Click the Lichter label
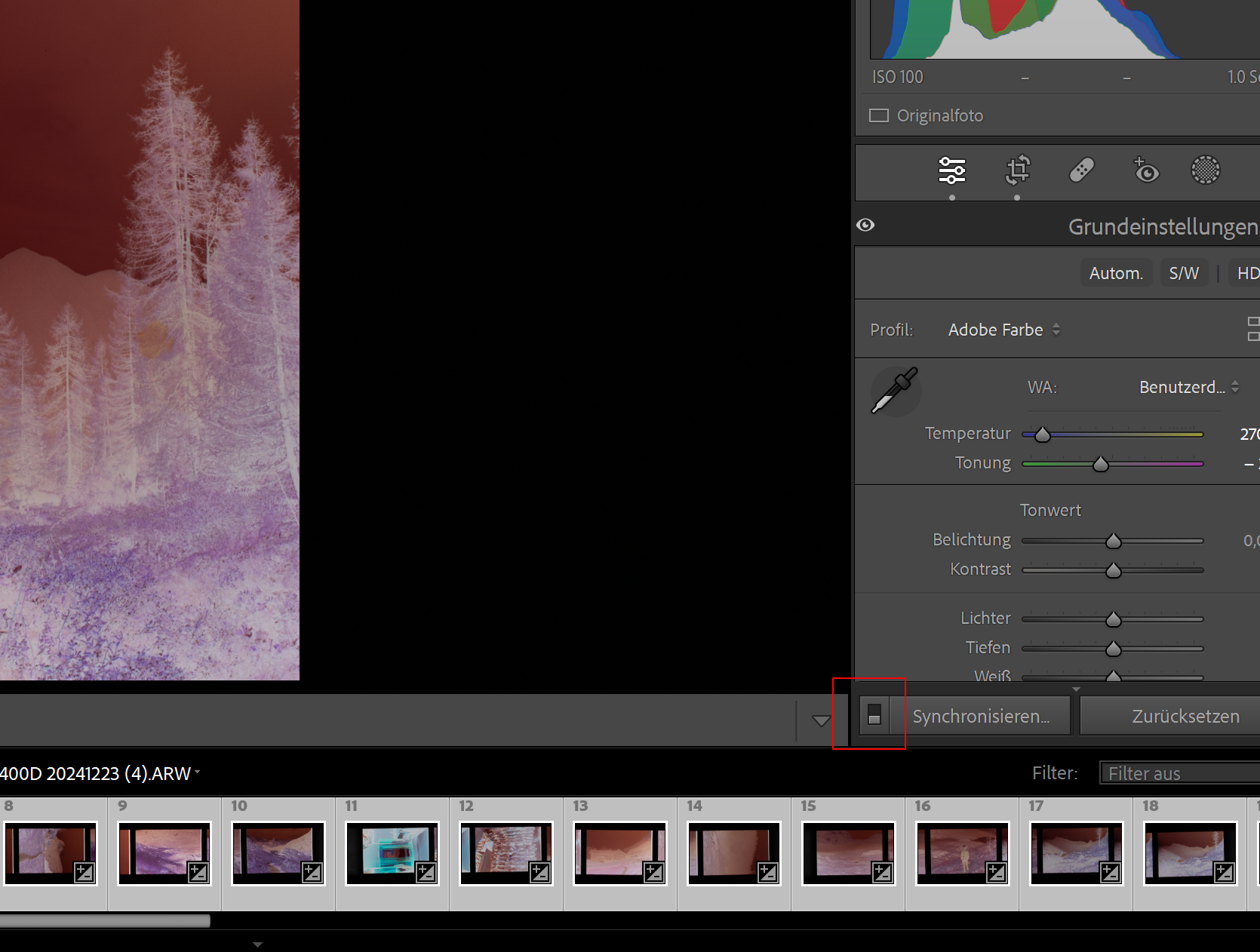 985,618
